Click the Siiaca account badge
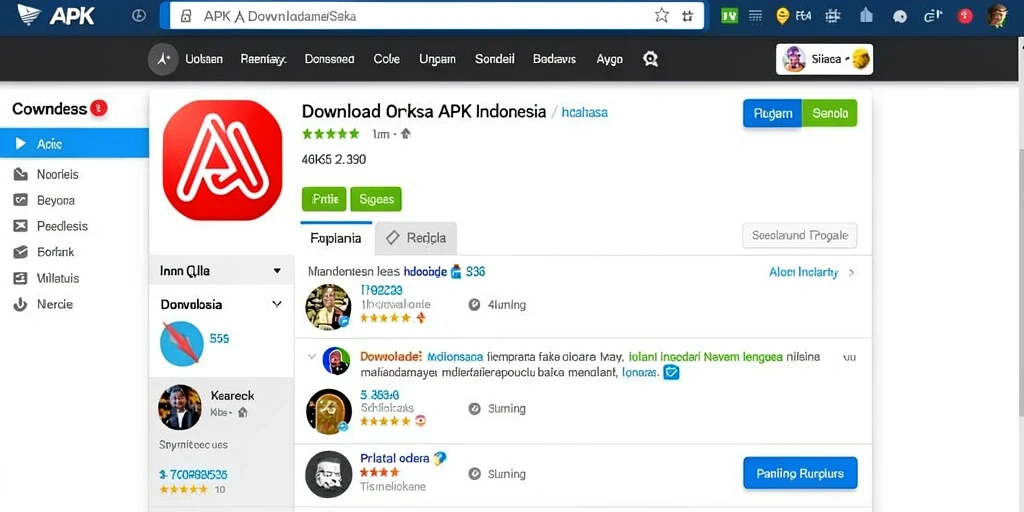The image size is (1024, 512). click(825, 59)
